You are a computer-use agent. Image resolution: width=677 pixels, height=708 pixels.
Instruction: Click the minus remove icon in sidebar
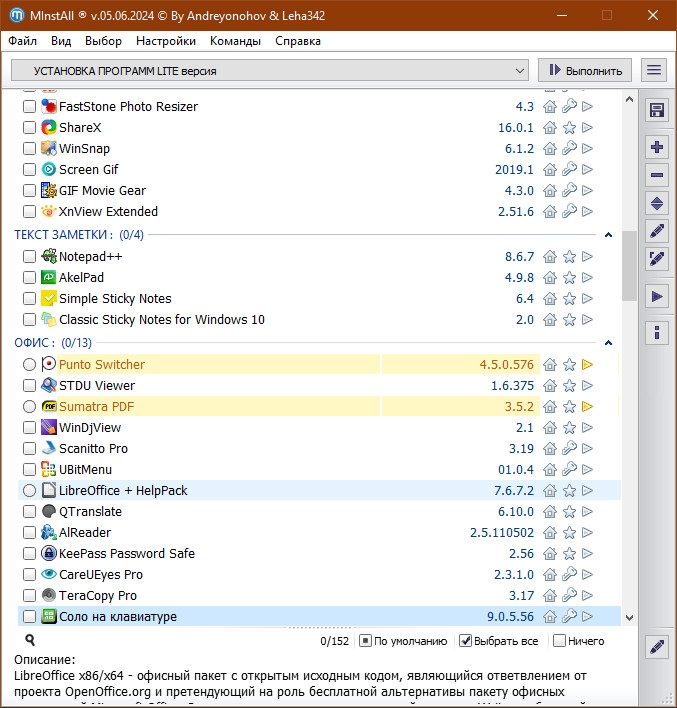pos(657,175)
